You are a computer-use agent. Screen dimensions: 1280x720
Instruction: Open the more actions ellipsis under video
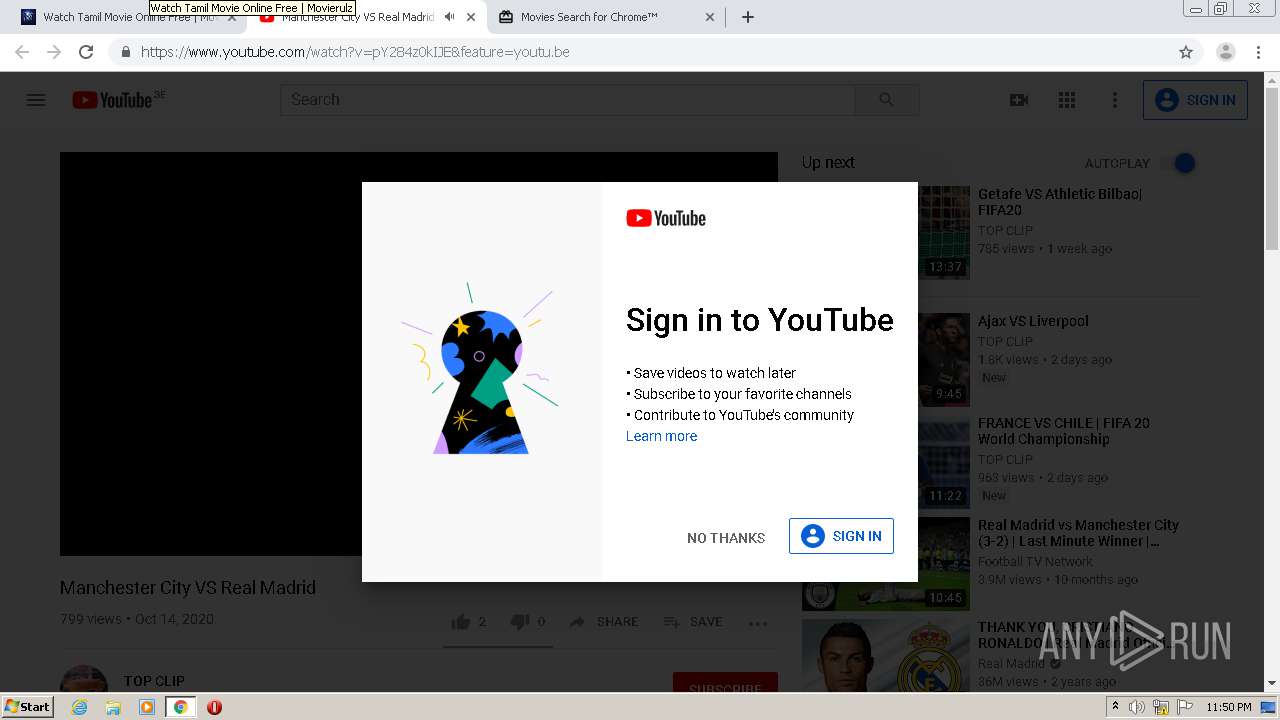758,623
